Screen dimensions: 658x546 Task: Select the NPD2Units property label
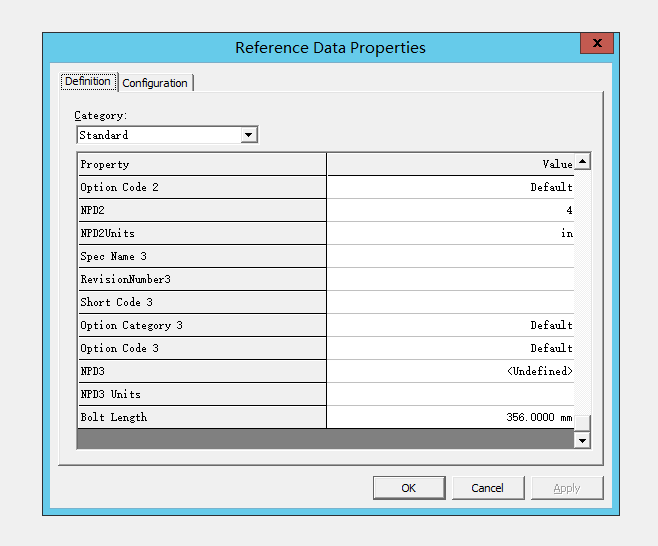click(202, 233)
